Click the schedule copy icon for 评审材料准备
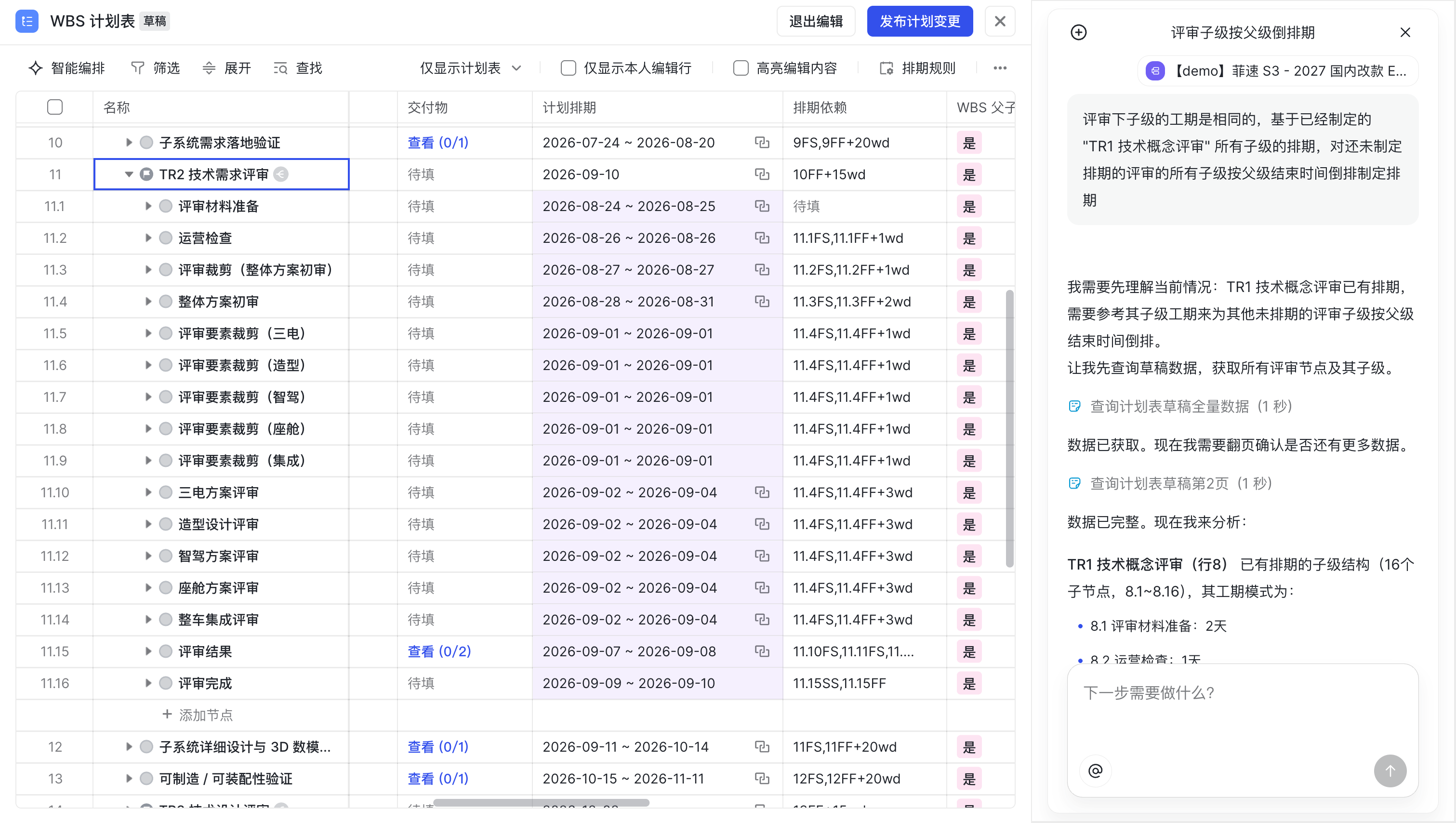 click(x=762, y=206)
